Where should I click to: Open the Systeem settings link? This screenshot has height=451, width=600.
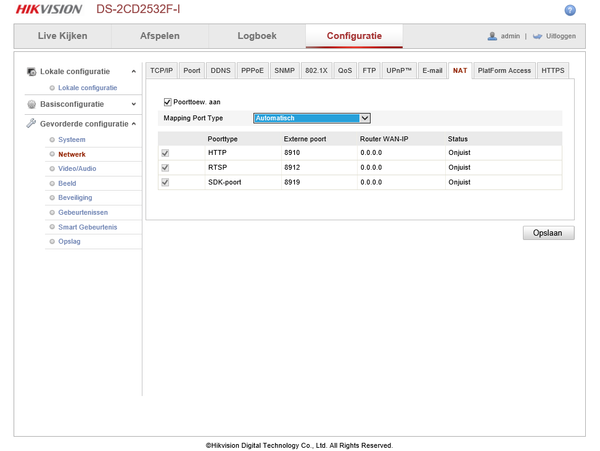[x=72, y=140]
